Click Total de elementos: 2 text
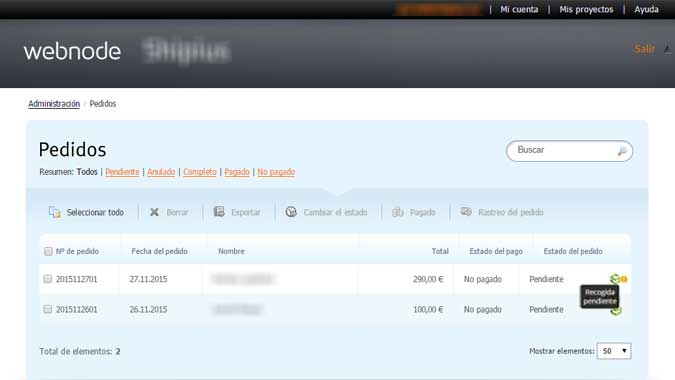The image size is (675, 380). coord(80,351)
